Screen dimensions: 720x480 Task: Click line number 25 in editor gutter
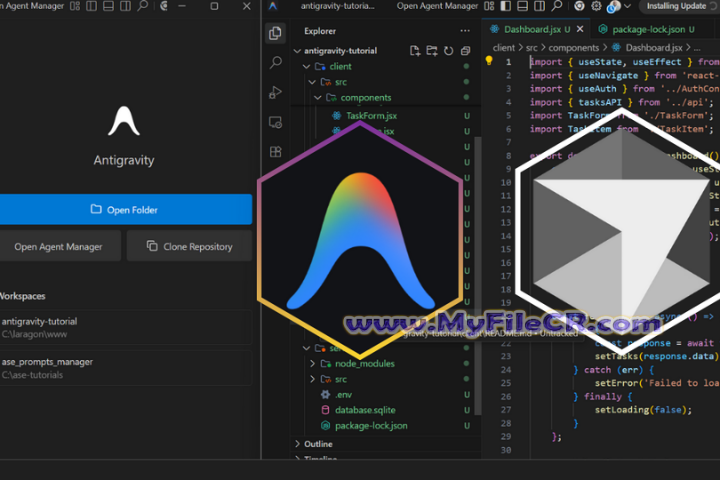506,383
